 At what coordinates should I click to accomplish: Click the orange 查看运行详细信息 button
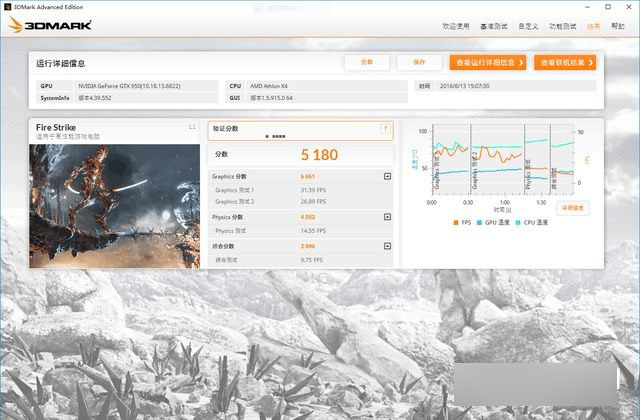click(488, 62)
